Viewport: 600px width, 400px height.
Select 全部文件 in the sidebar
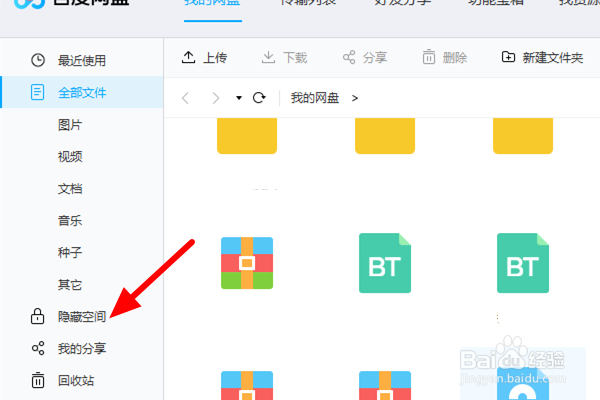[x=82, y=92]
